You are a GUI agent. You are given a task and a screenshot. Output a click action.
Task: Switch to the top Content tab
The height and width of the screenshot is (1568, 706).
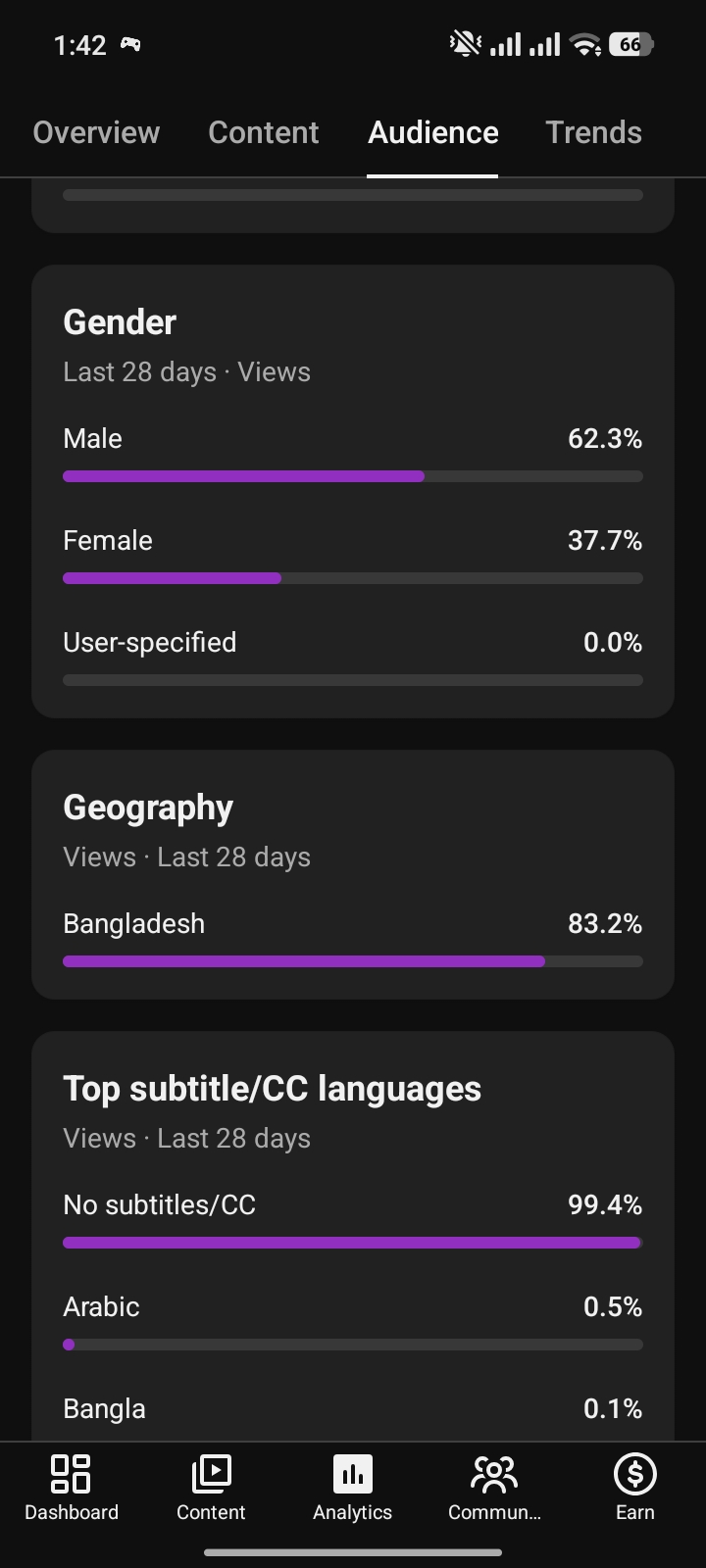click(264, 132)
